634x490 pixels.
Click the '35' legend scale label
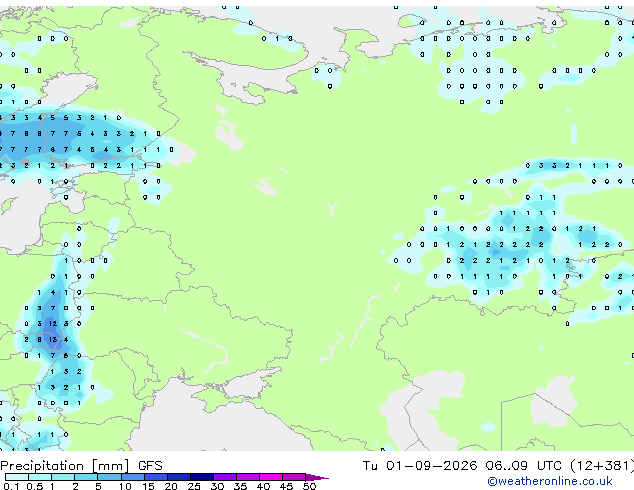click(x=240, y=486)
